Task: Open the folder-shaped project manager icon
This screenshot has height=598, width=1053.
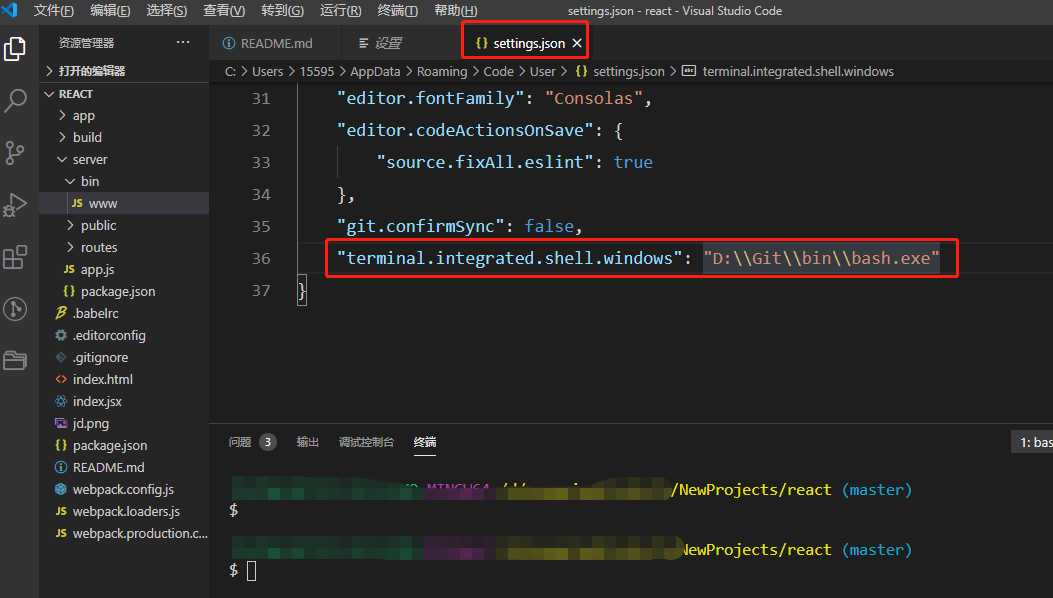Action: 15,360
